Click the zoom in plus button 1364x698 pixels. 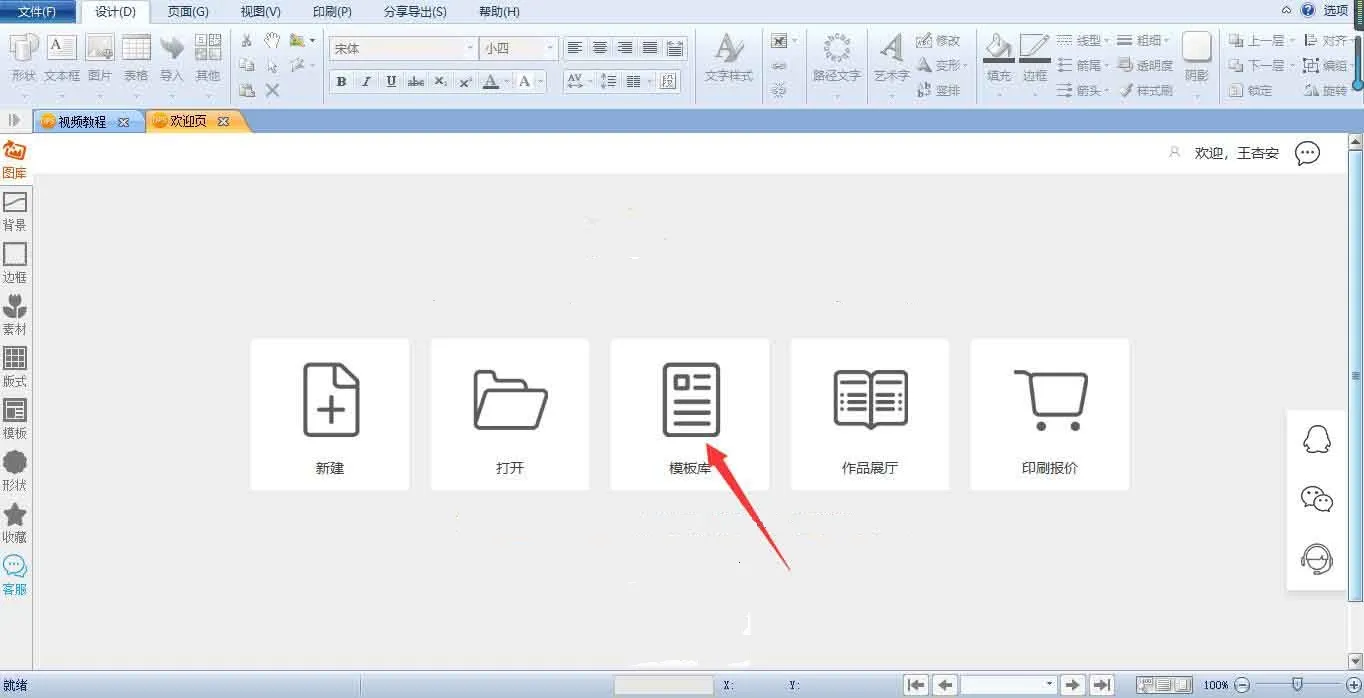[1354, 685]
